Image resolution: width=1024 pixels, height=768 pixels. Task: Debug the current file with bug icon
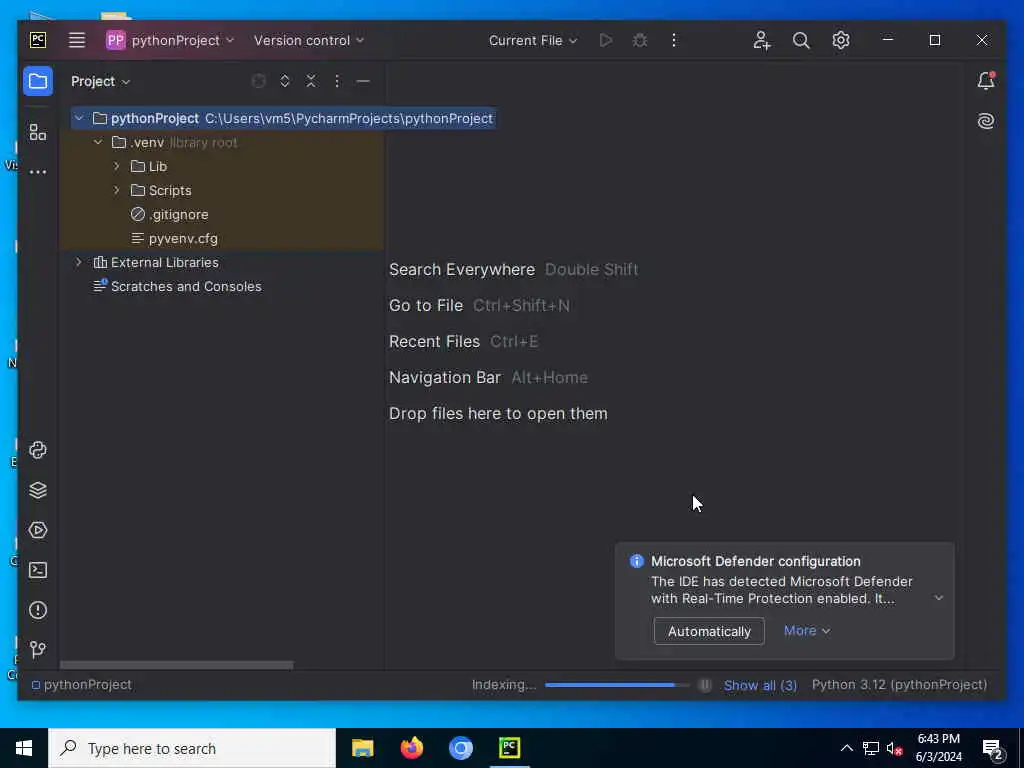point(640,40)
